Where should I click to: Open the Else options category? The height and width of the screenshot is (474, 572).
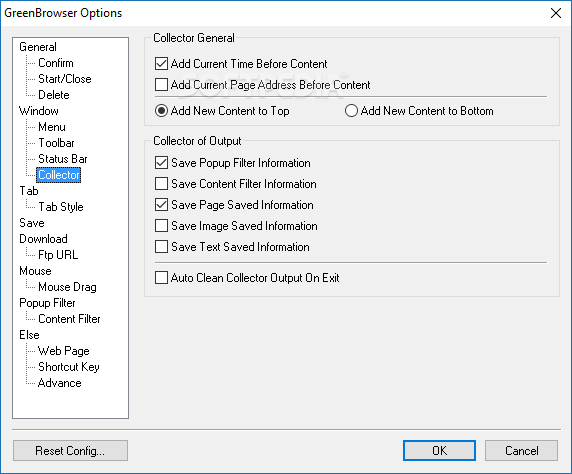point(29,335)
